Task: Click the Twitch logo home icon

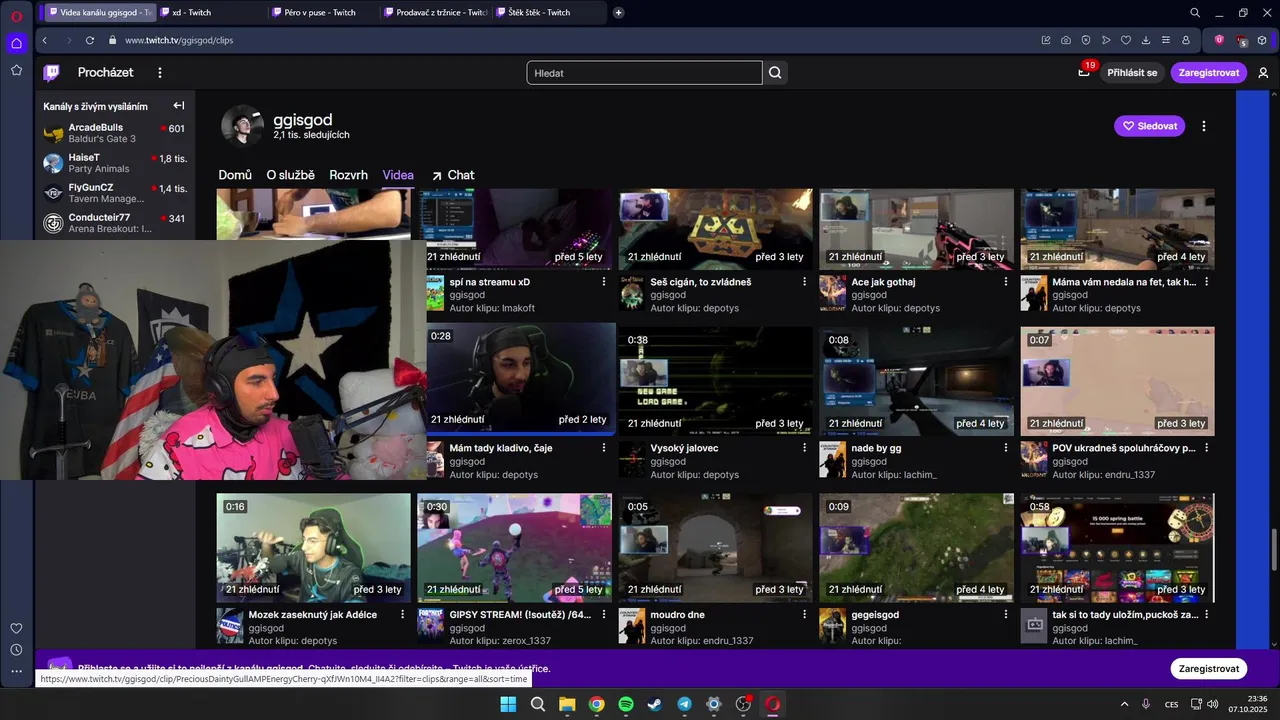Action: (51, 72)
